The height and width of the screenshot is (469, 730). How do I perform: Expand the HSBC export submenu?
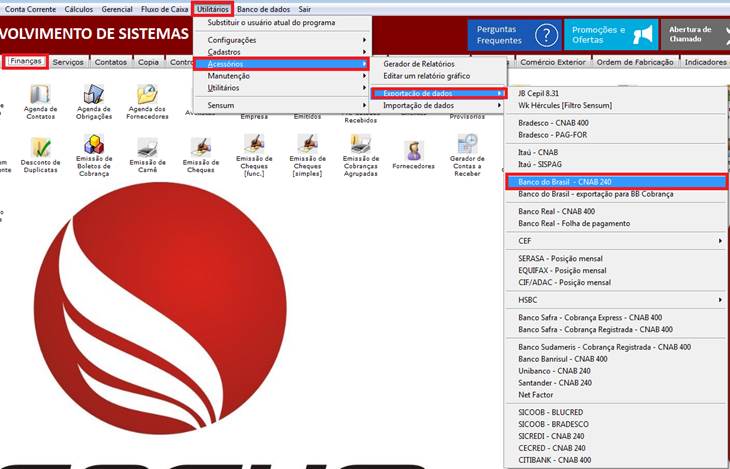pyautogui.click(x=617, y=300)
